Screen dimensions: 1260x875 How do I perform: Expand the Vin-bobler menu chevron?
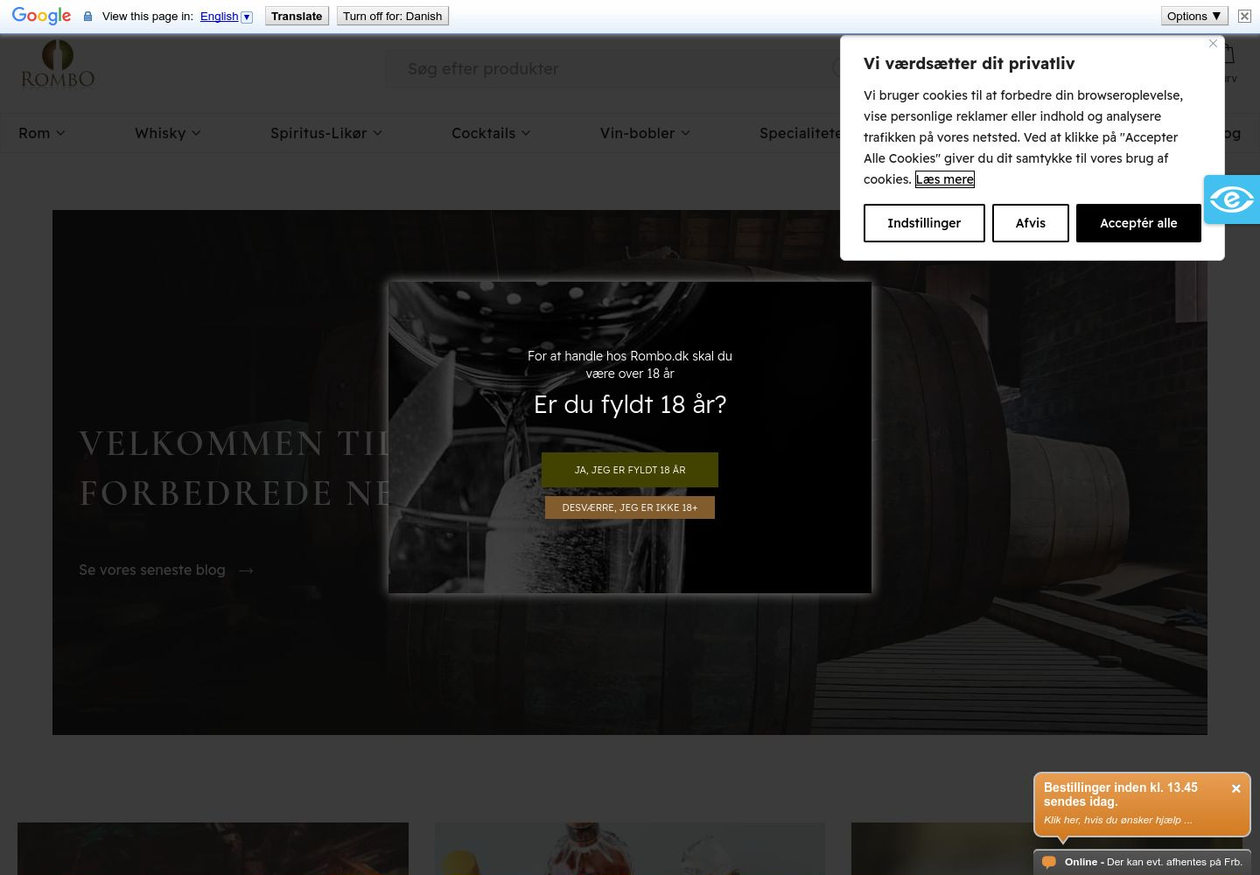684,133
